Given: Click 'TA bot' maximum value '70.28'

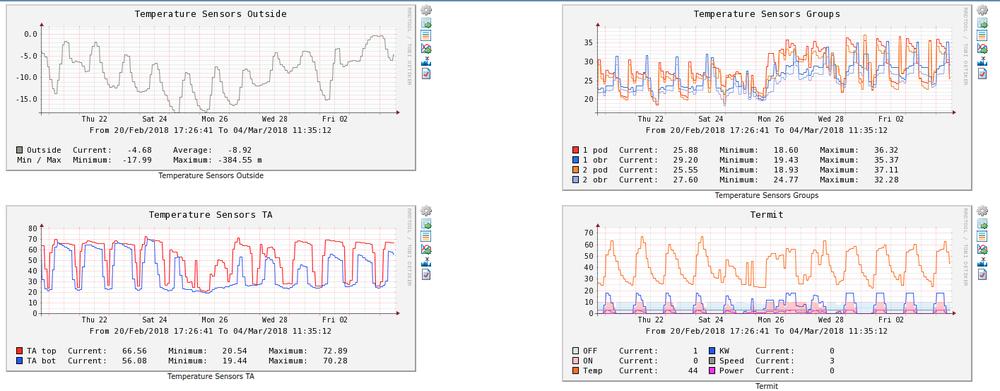Looking at the screenshot, I should click(334, 360).
